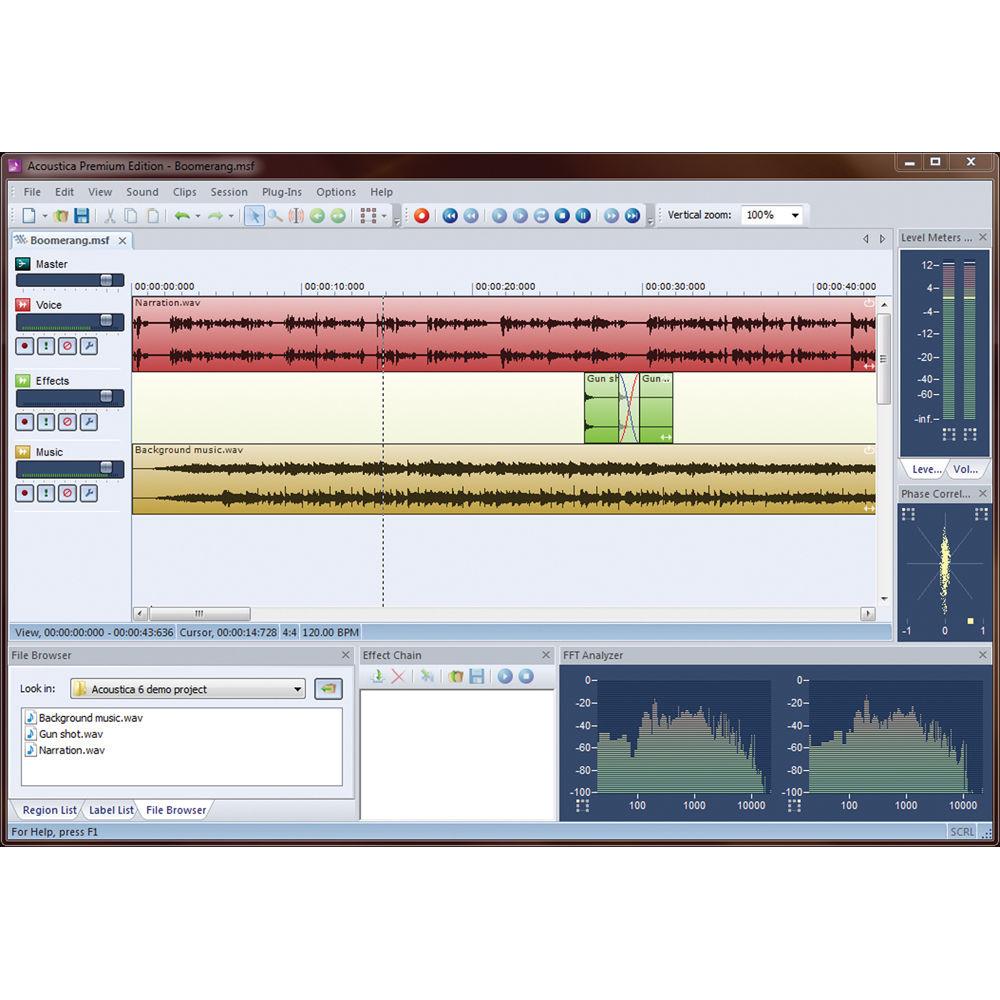Select the Magnifying Glass zoom tool
Screen dimensions: 1000x1000
tap(274, 216)
